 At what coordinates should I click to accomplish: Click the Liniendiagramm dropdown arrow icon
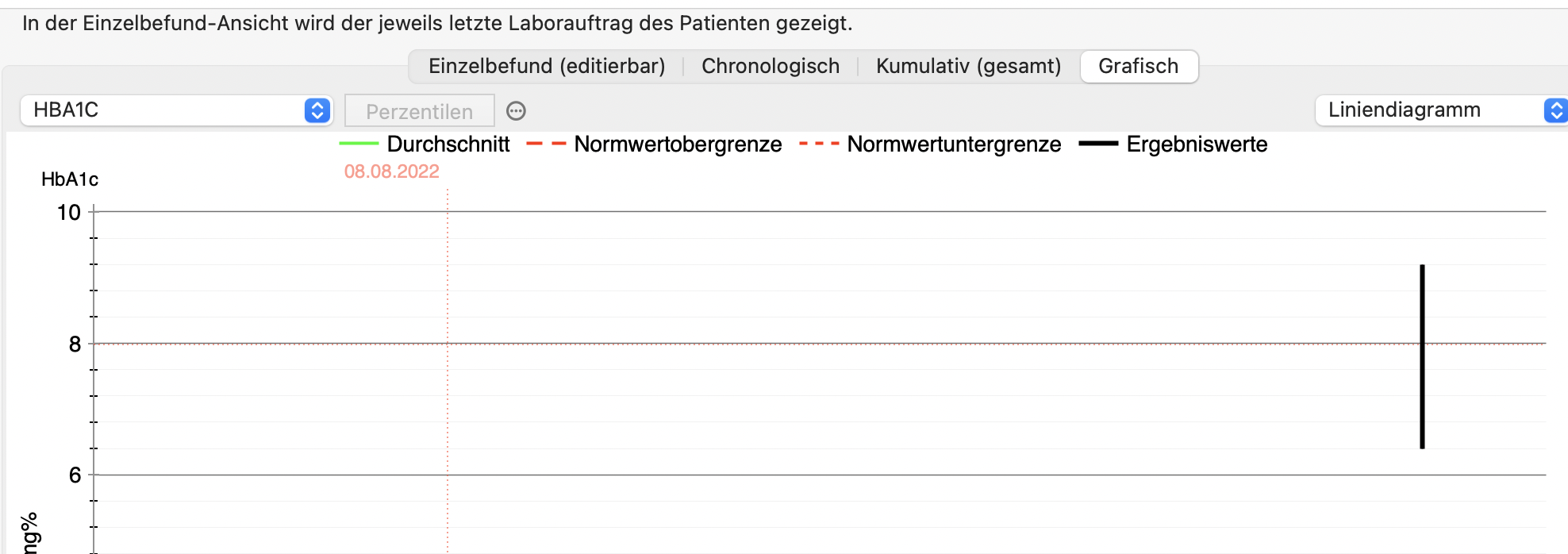tap(1555, 110)
